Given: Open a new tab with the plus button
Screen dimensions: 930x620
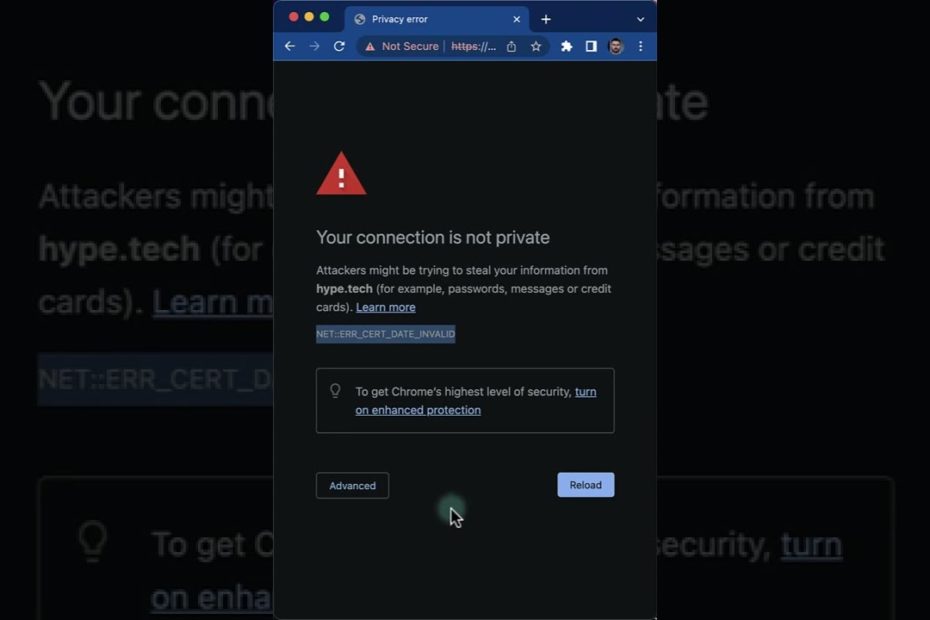Looking at the screenshot, I should pos(546,20).
